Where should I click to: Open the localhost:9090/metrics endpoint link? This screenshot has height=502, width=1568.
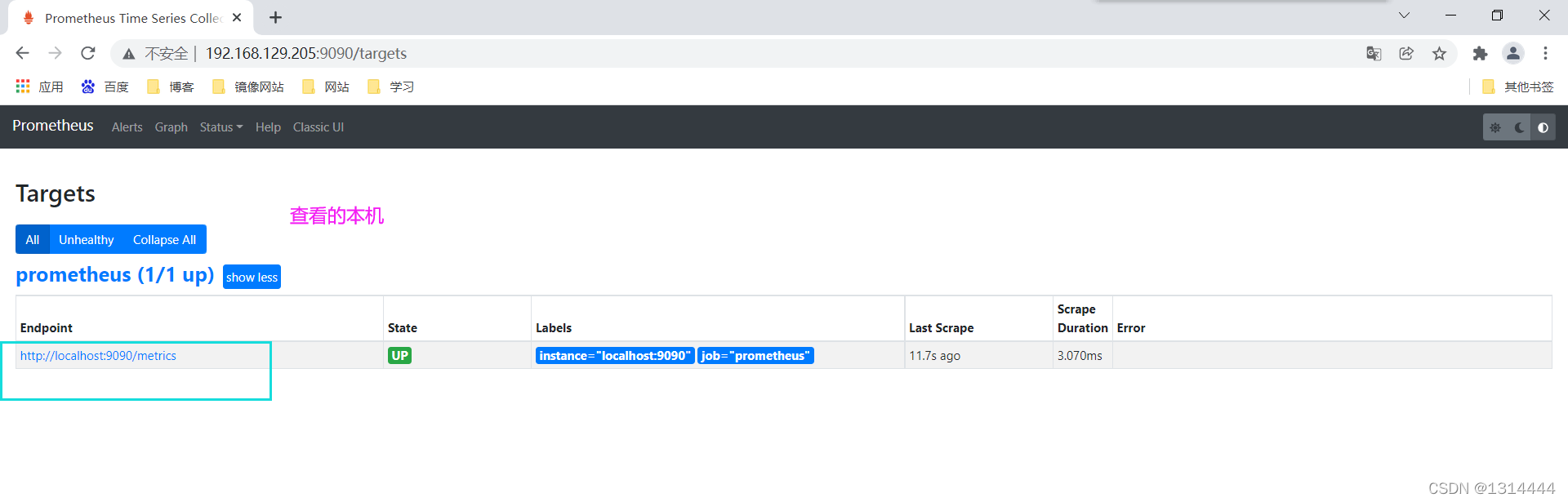(x=98, y=356)
